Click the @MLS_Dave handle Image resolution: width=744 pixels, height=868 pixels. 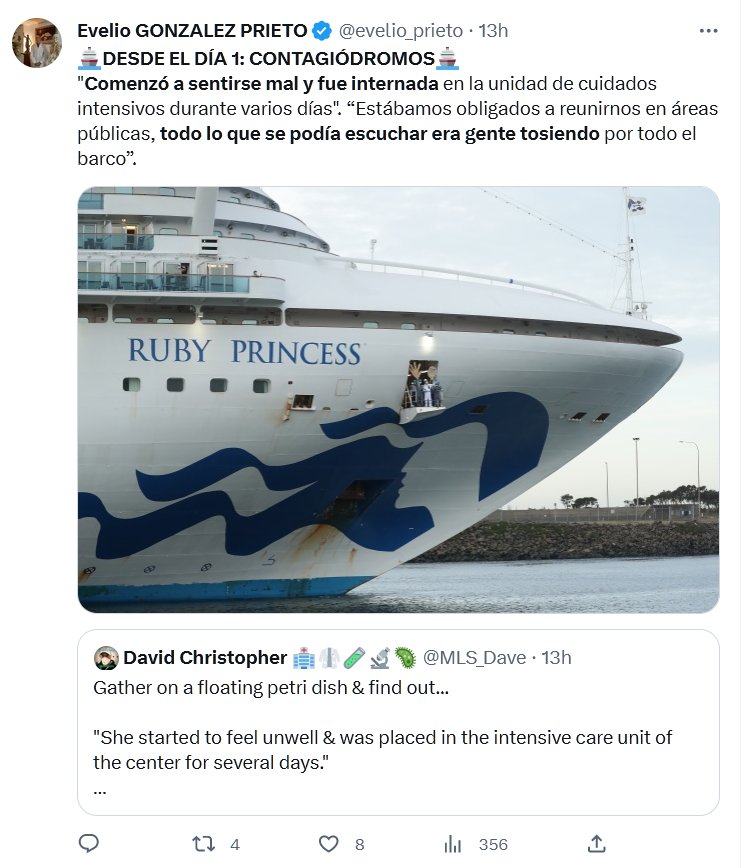(475, 657)
